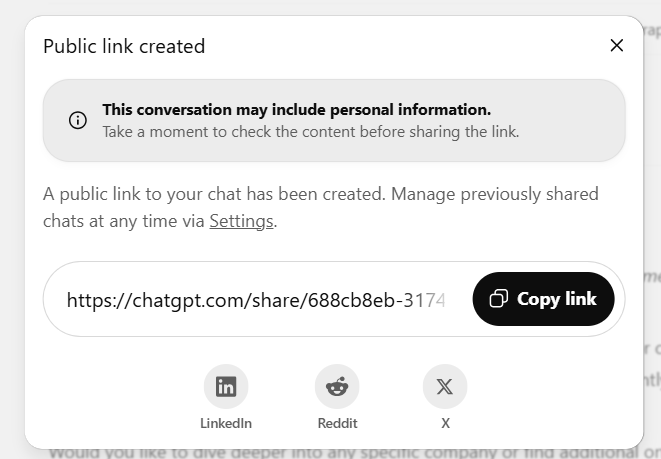This screenshot has height=459, width=661.
Task: Click the X text label below the icon
Action: coord(445,423)
